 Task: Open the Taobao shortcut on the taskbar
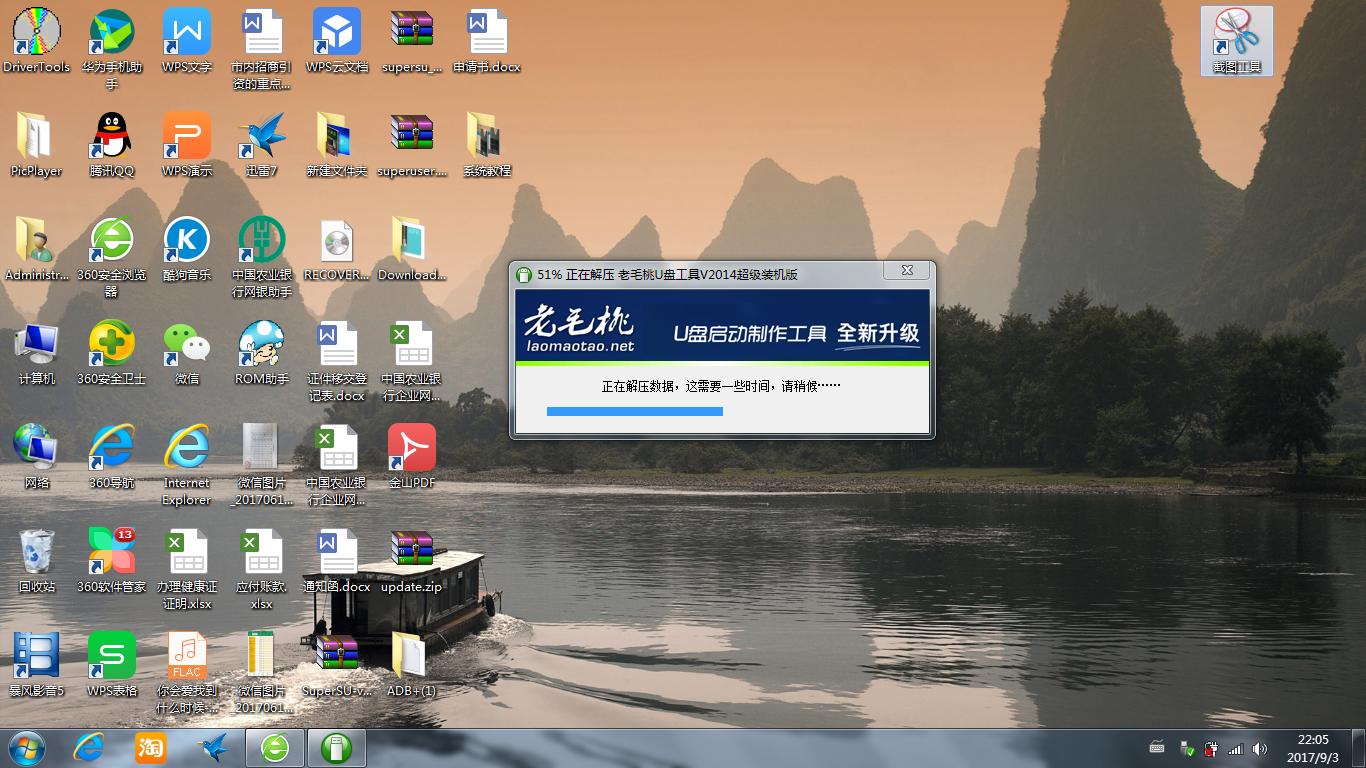point(150,747)
